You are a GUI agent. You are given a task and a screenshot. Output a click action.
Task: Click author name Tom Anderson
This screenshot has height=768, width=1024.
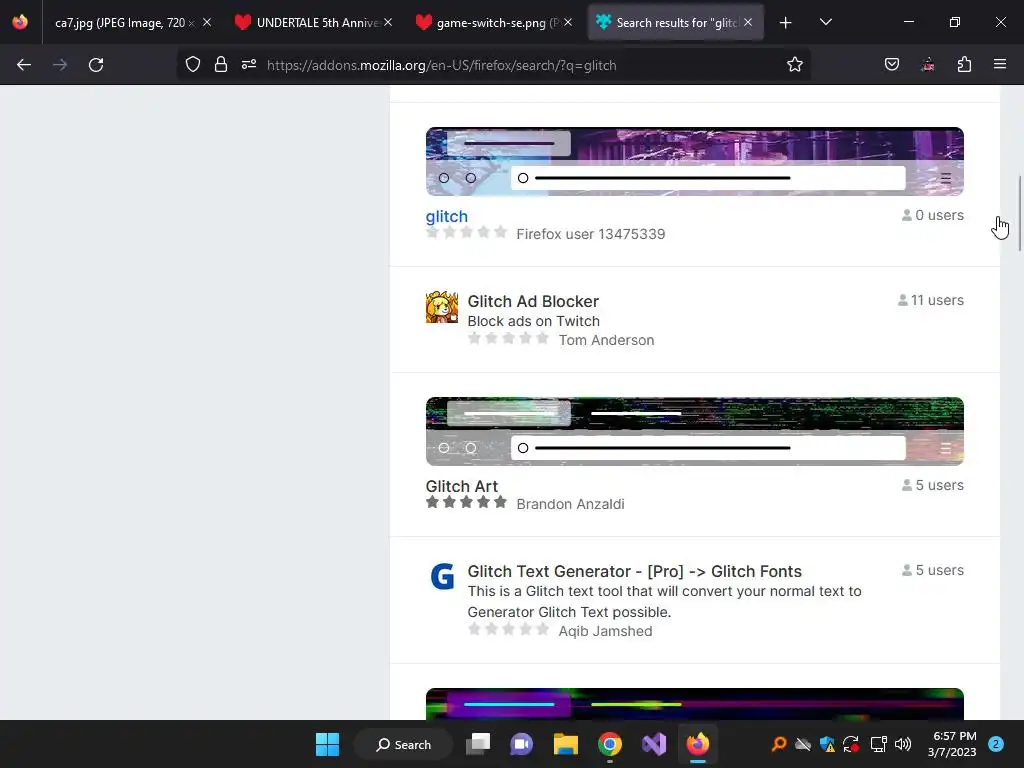click(x=606, y=340)
